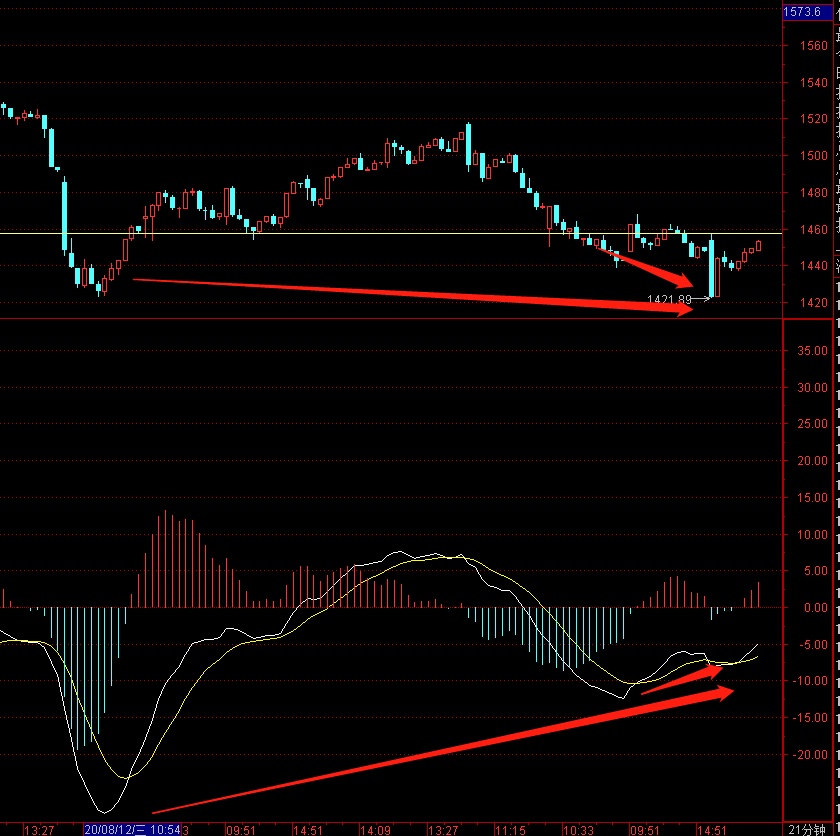Select the 5.00 MACD axis label
The width and height of the screenshot is (840, 836).
click(x=816, y=571)
